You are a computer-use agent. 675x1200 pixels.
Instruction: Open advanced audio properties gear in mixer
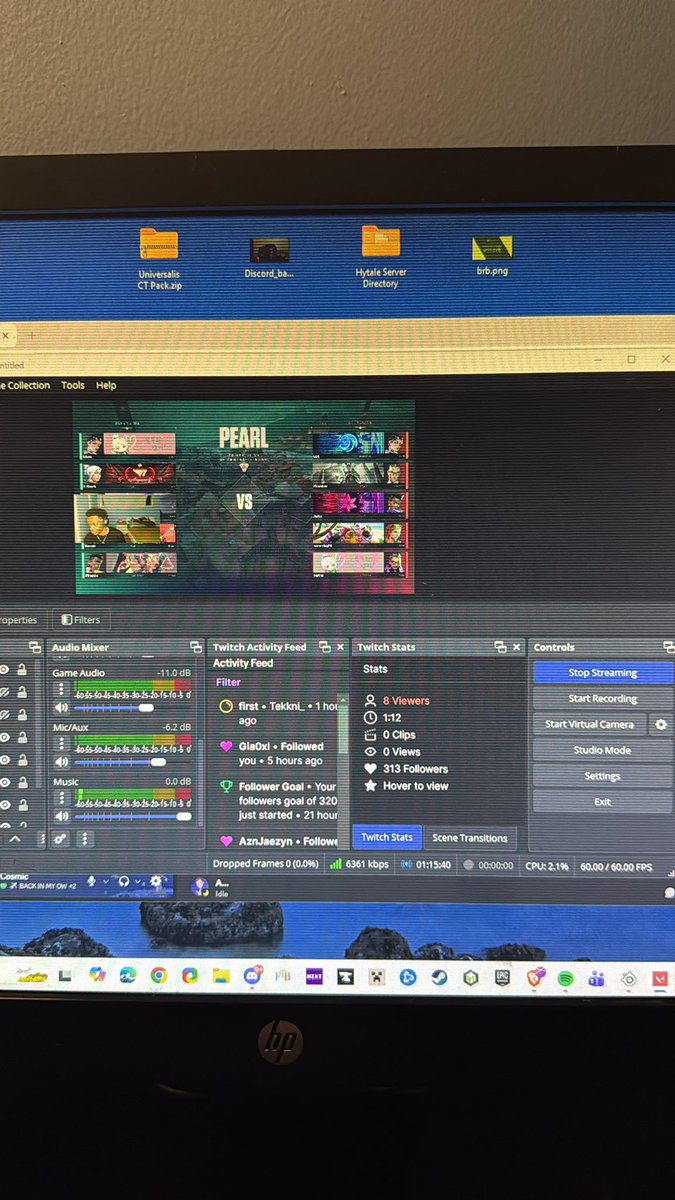[x=62, y=839]
